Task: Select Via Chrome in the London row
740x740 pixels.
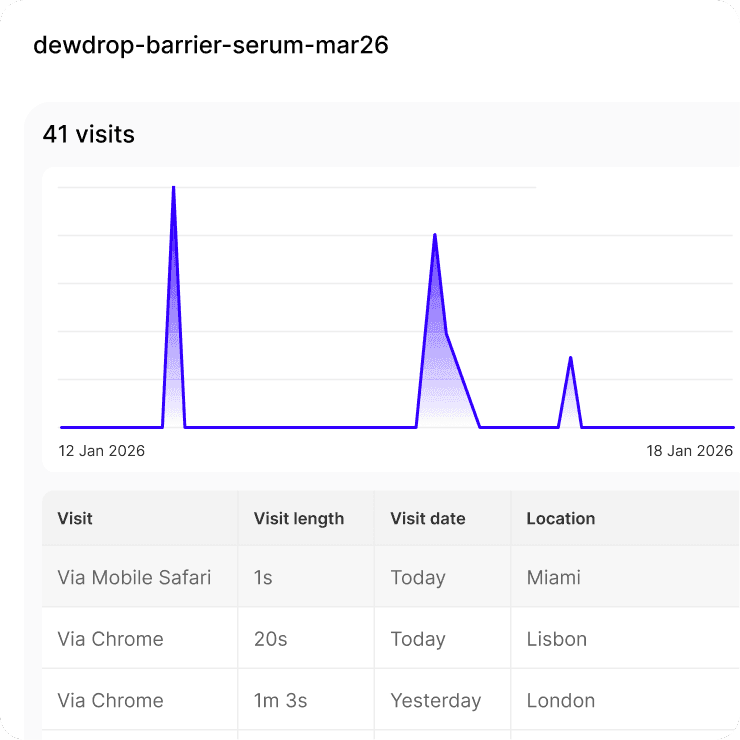Action: click(110, 700)
